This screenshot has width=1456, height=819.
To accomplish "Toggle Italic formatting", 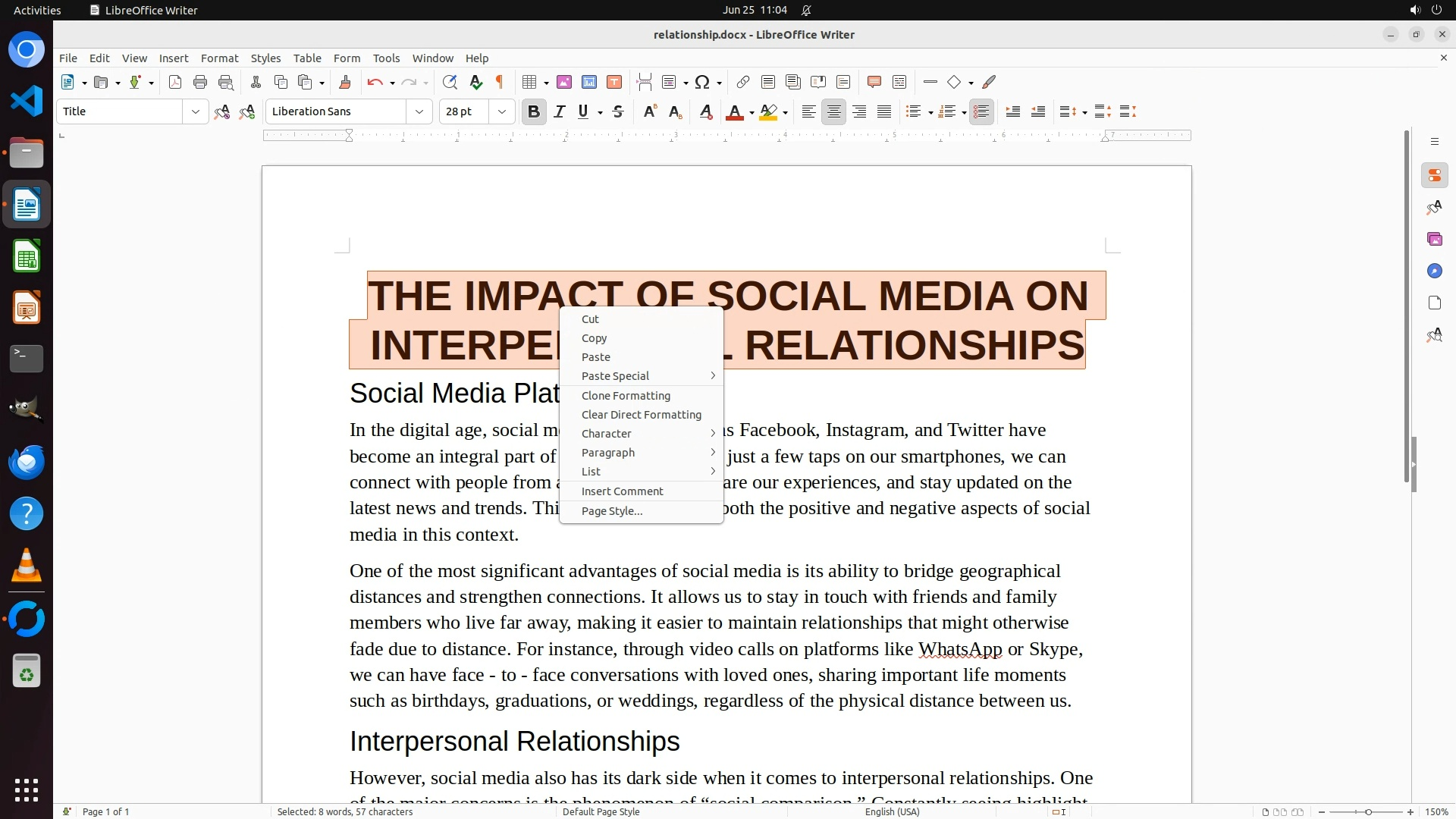I will [x=560, y=112].
